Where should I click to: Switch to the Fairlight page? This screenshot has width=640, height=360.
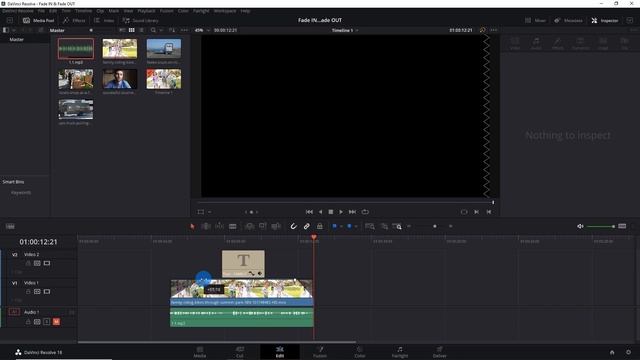pos(400,352)
